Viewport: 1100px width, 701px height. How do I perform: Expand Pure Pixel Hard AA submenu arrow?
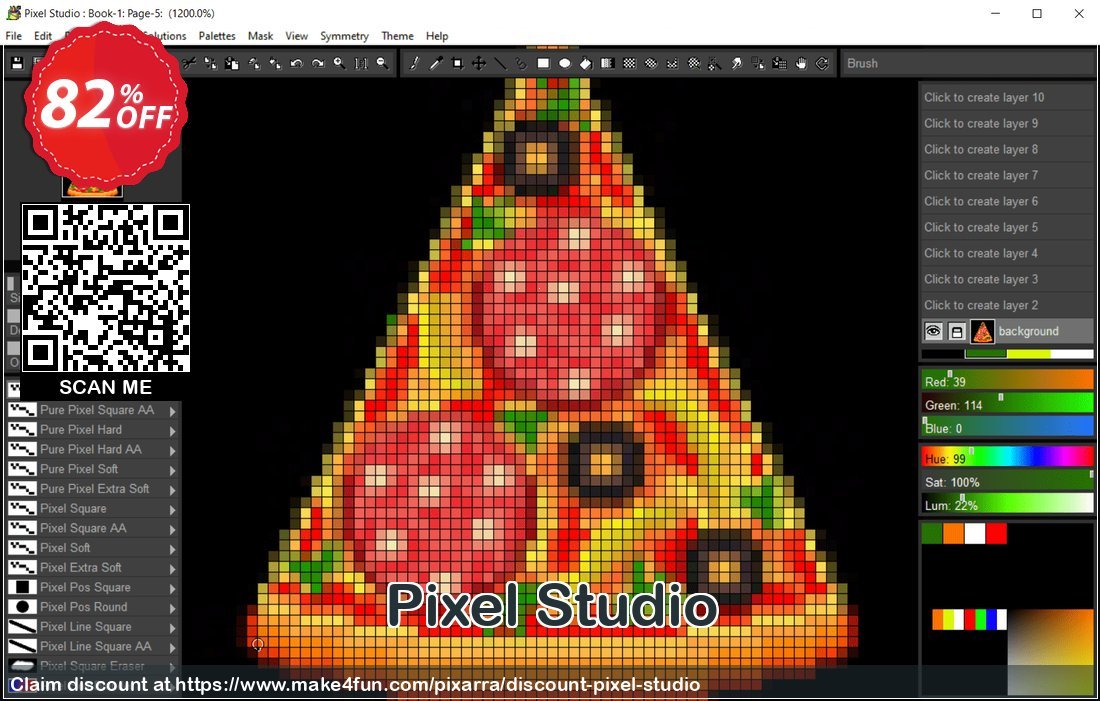coord(173,450)
